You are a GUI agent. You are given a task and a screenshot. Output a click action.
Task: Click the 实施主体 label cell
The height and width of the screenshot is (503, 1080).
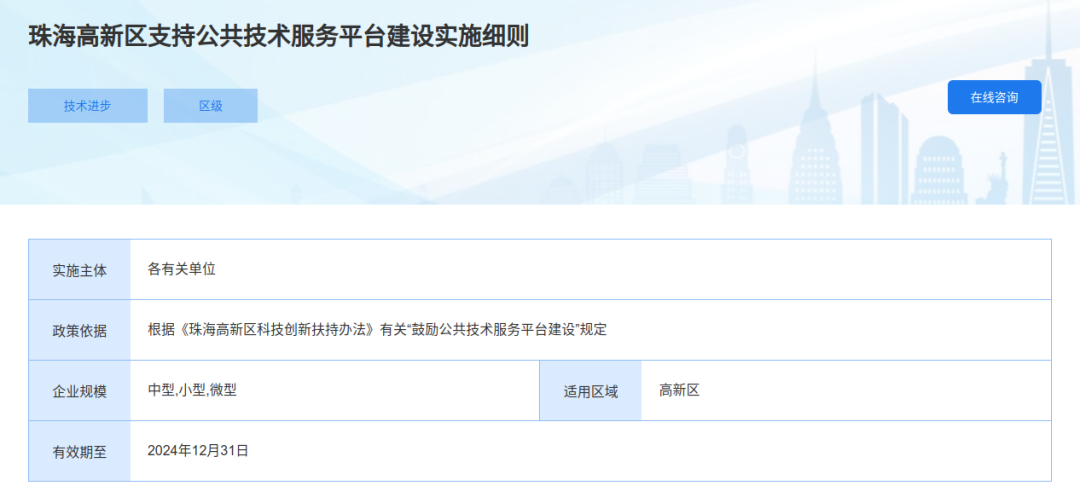[x=79, y=269]
